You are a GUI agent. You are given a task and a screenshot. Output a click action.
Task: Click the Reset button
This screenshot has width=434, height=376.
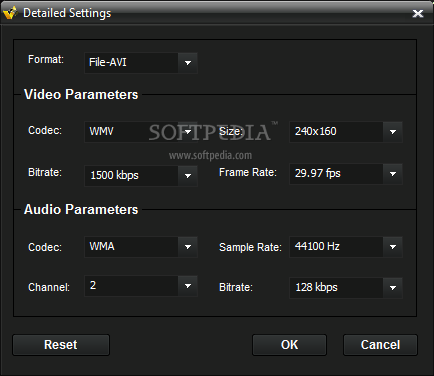click(x=61, y=345)
